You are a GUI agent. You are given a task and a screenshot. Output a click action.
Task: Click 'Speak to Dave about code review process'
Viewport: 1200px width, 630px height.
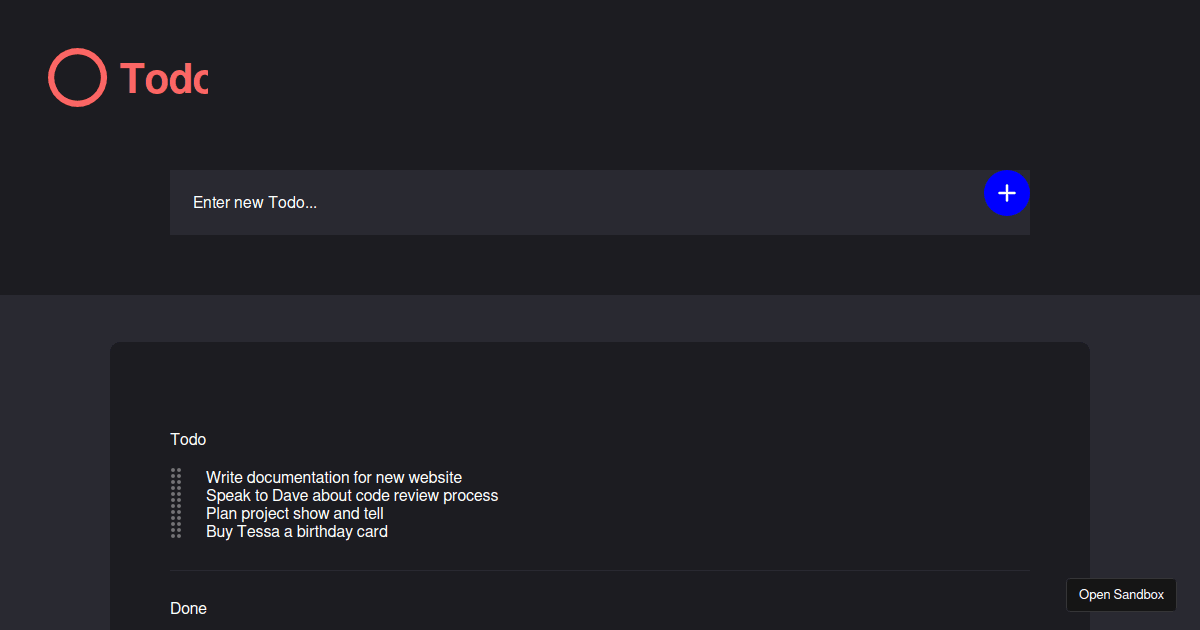[352, 496]
